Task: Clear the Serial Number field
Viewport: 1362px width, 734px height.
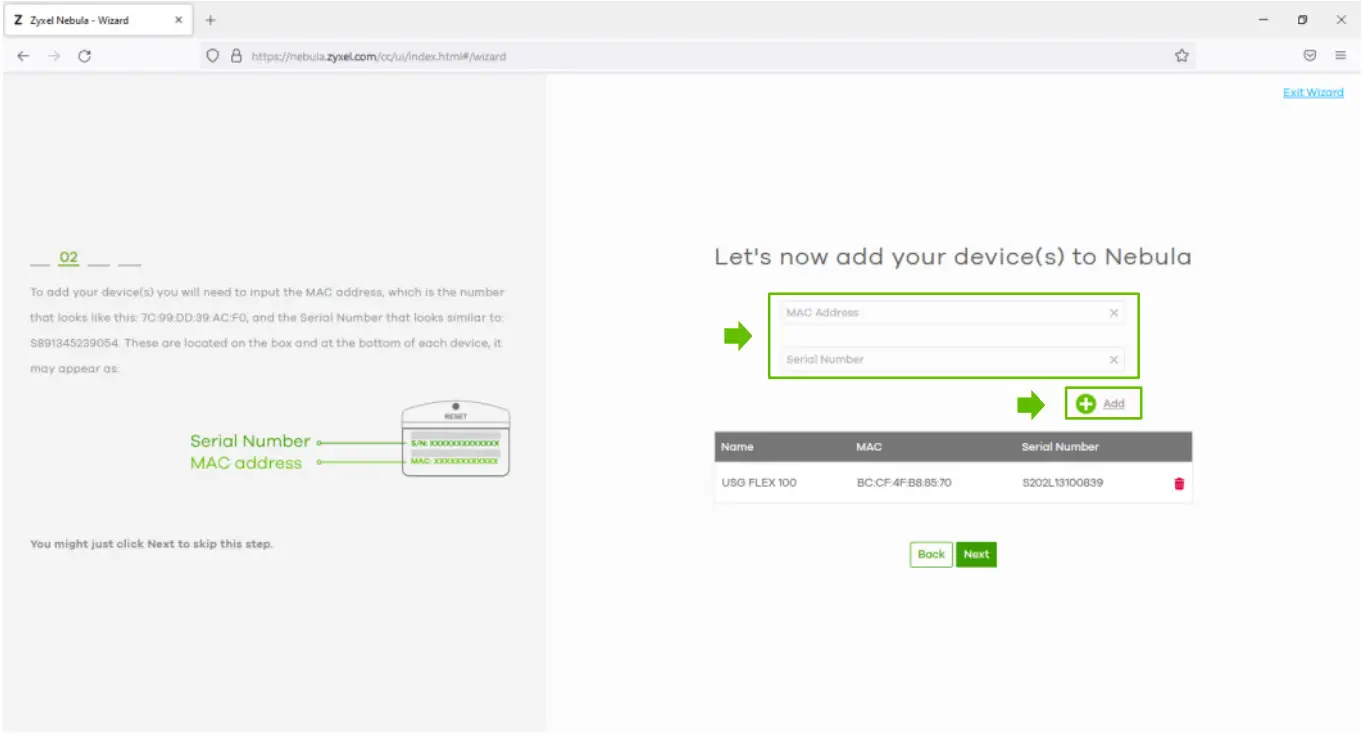Action: click(1113, 359)
